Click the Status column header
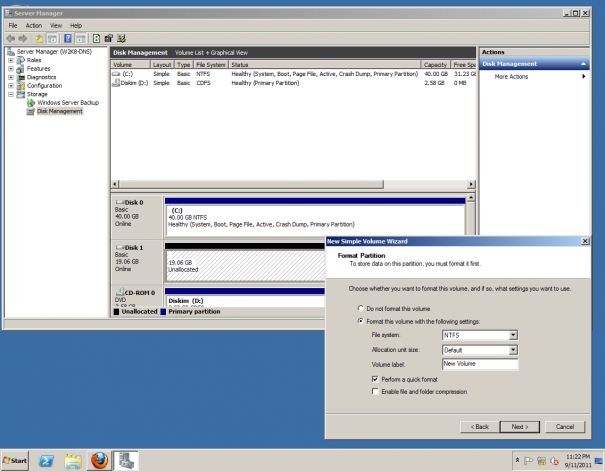The width and height of the screenshot is (605, 472). pyautogui.click(x=324, y=64)
